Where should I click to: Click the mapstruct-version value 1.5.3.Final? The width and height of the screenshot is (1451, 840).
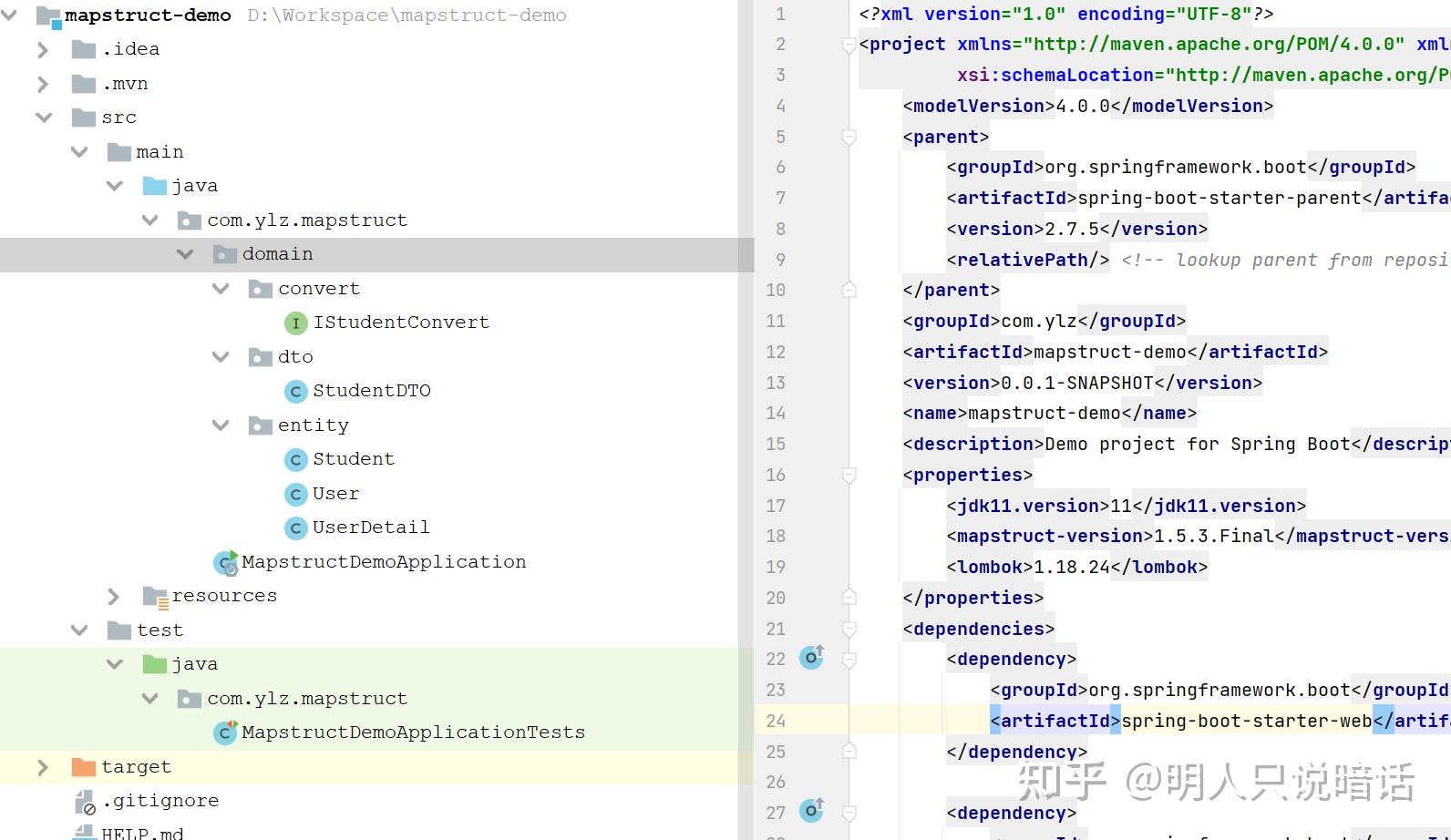pyautogui.click(x=1213, y=536)
